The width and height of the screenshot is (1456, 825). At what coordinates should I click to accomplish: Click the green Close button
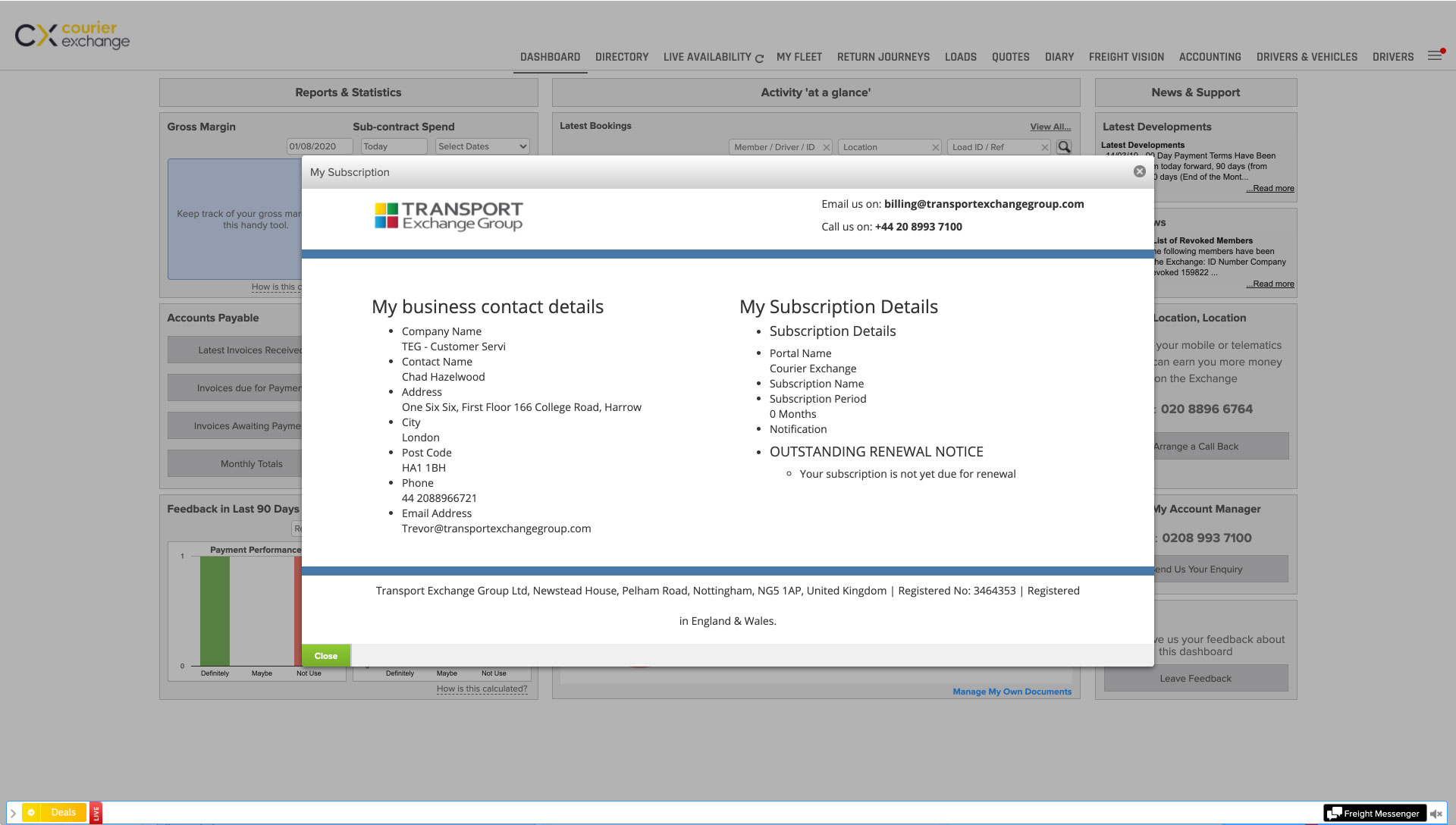pyautogui.click(x=326, y=656)
